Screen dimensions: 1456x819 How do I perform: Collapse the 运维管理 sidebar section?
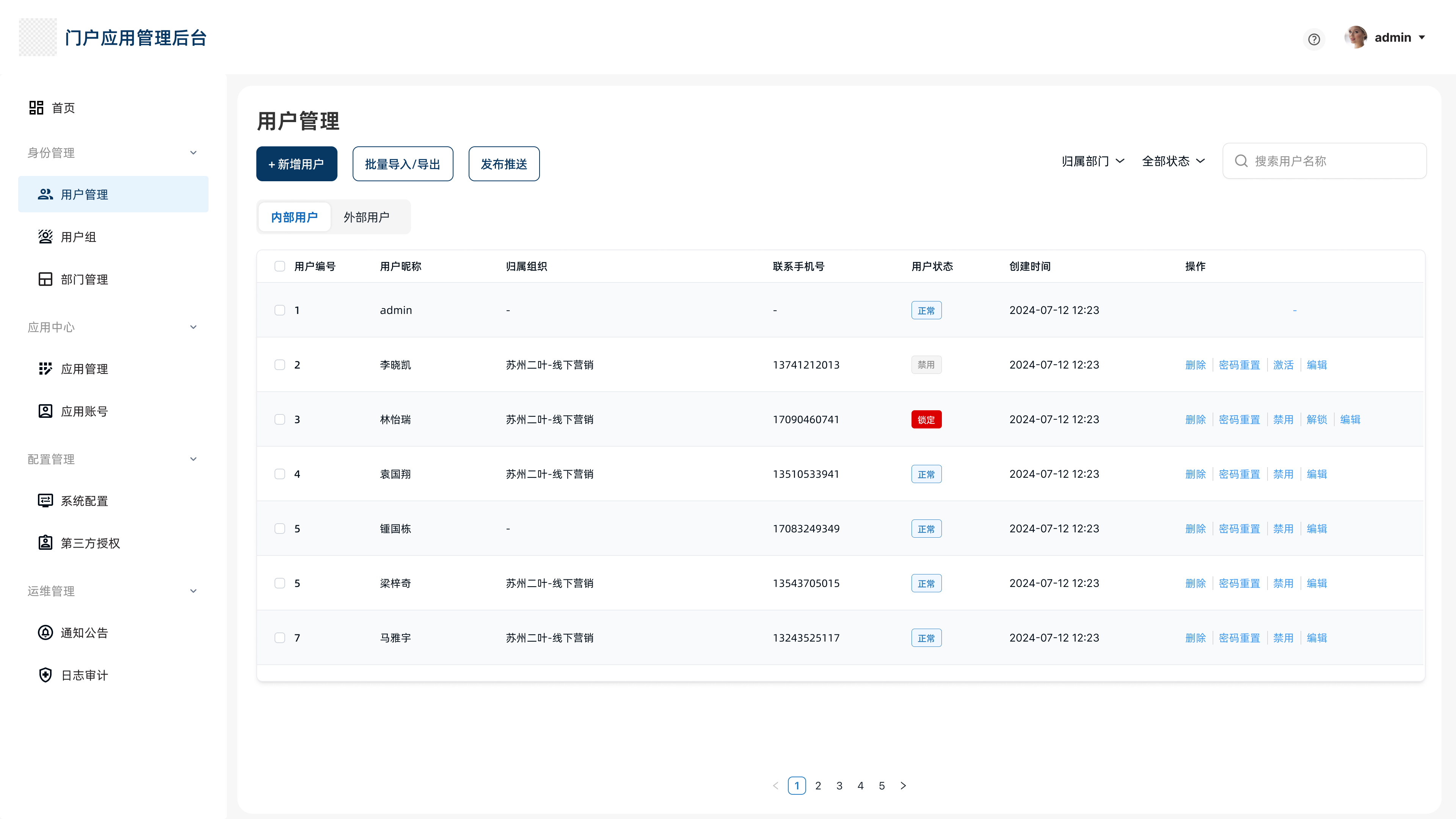pos(193,591)
